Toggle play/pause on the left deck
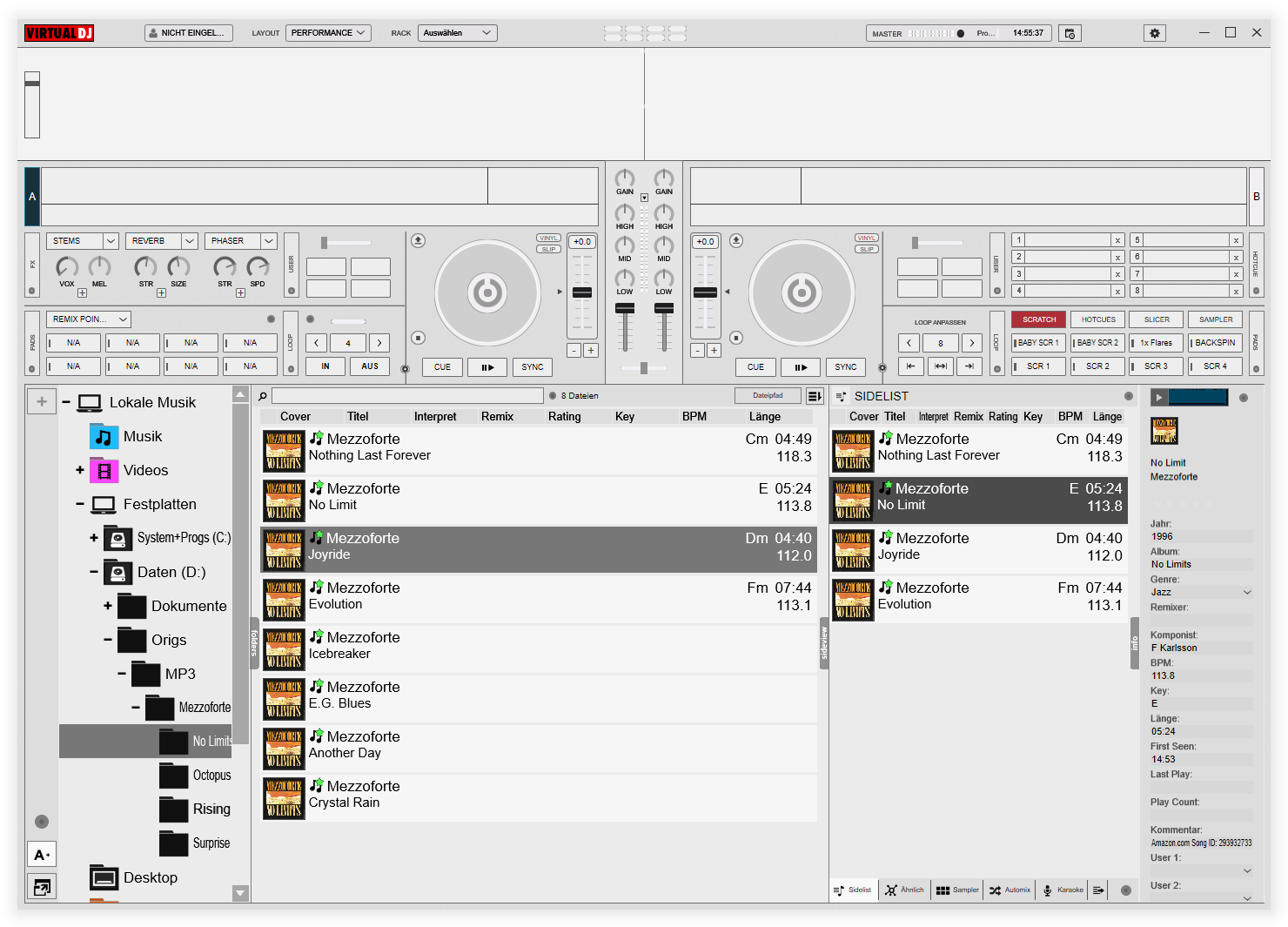Image resolution: width=1288 pixels, height=927 pixels. [x=487, y=367]
